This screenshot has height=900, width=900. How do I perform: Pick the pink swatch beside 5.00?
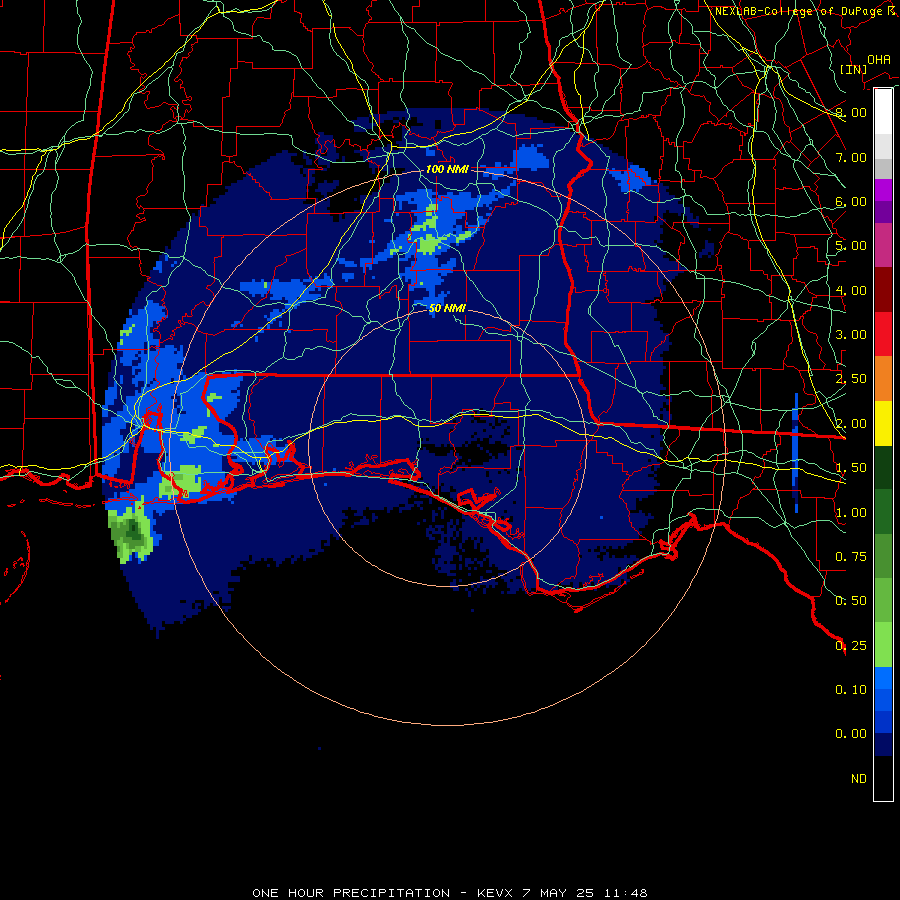[883, 245]
